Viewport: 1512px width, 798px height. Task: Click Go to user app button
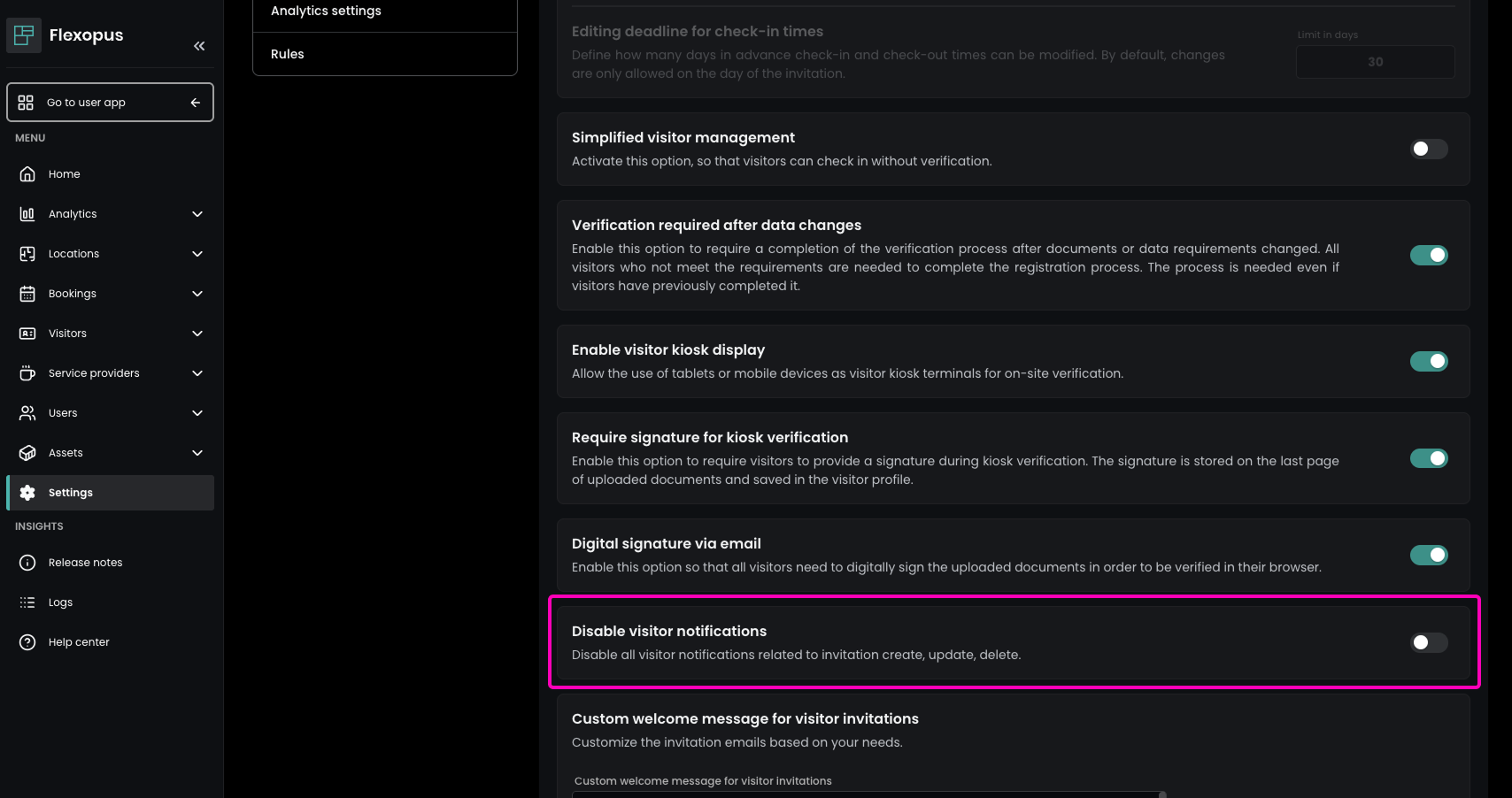[110, 103]
